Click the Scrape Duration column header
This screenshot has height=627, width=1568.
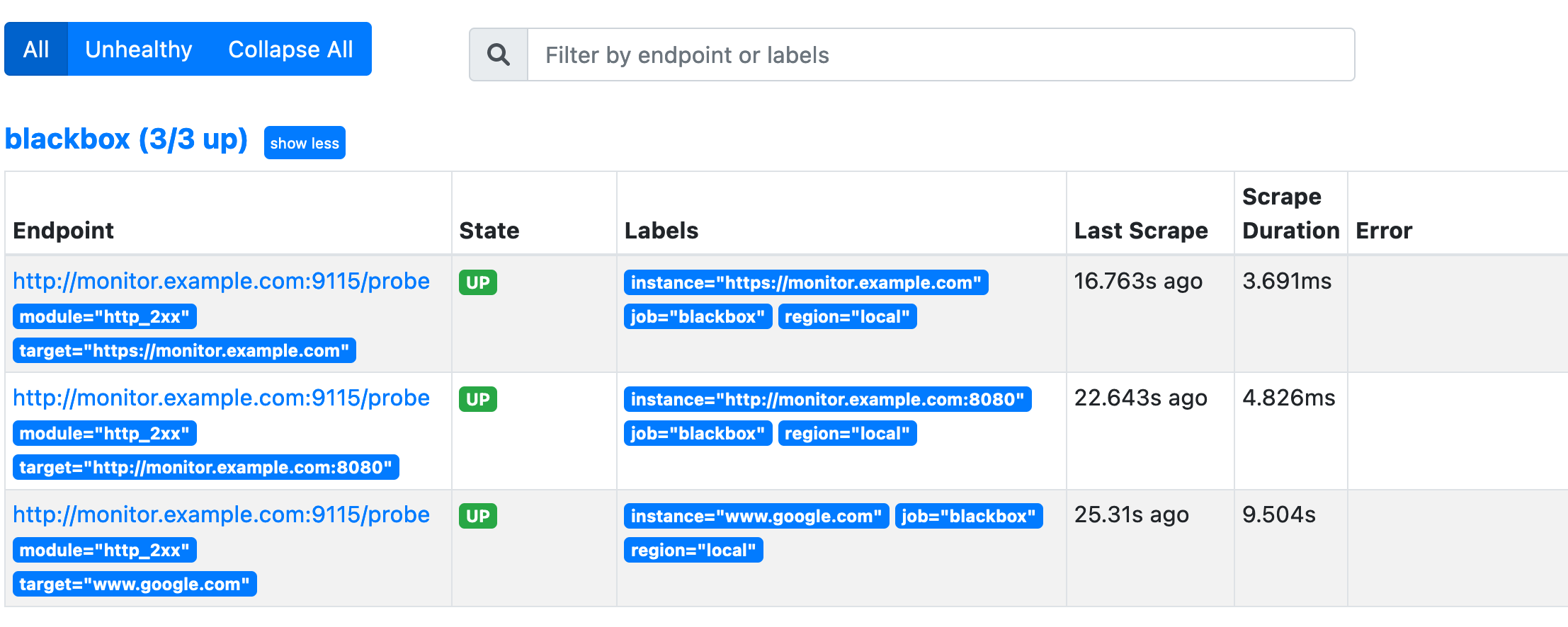pos(1290,213)
